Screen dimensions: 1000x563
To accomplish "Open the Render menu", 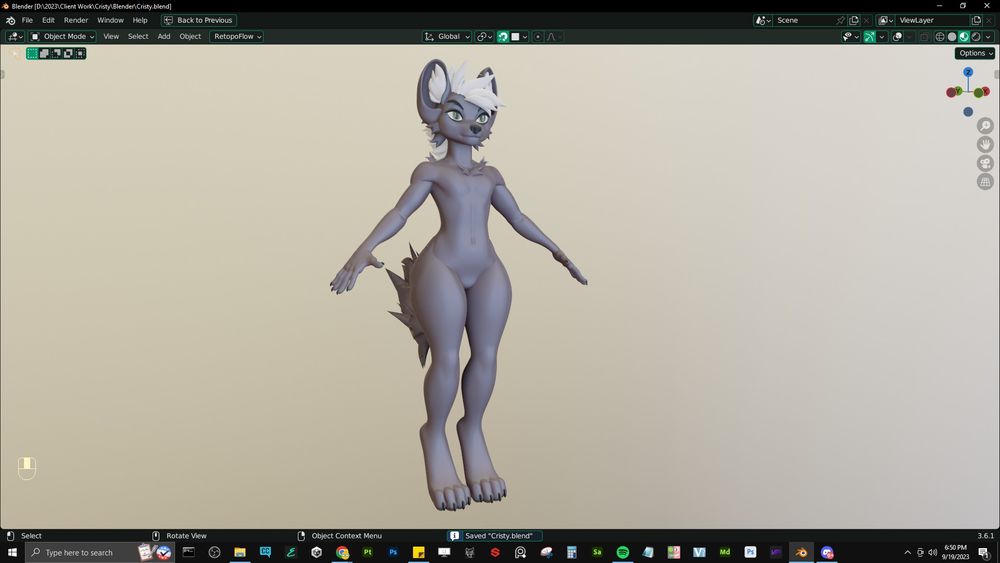I will click(76, 20).
